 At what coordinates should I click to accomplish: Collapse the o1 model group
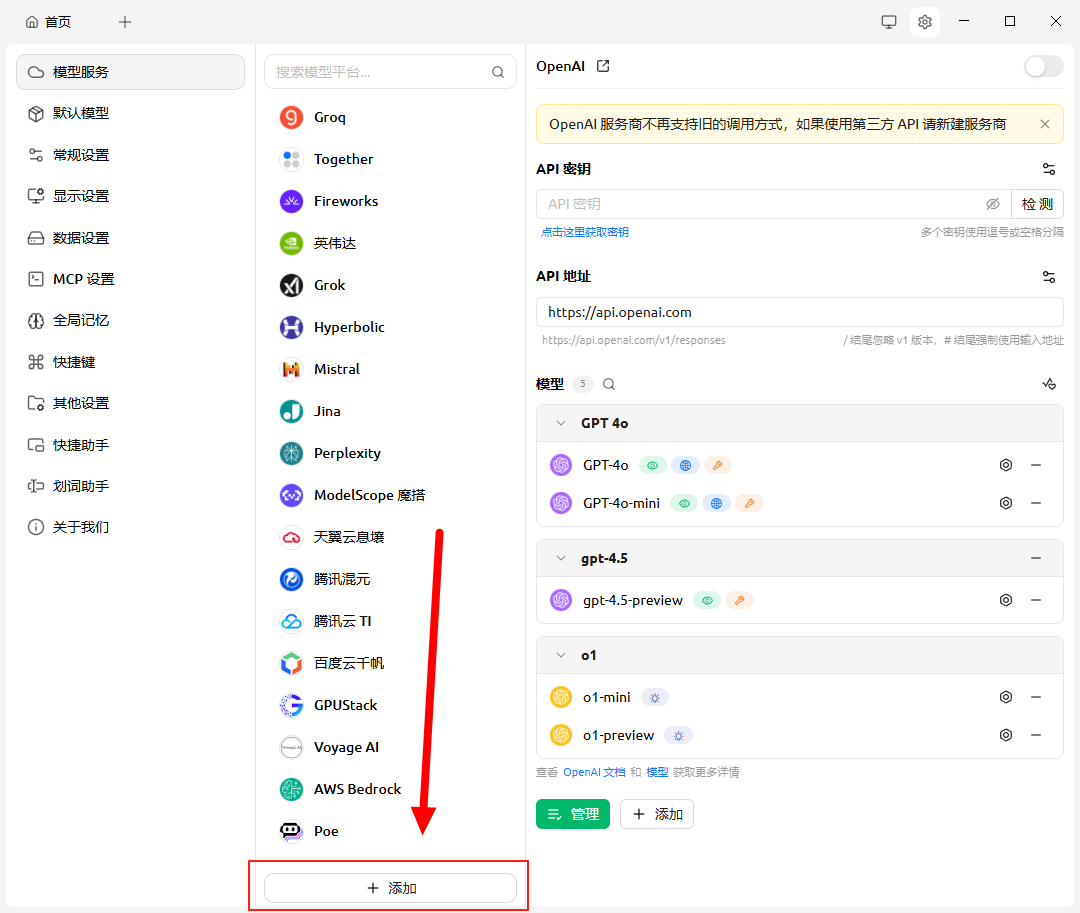561,655
